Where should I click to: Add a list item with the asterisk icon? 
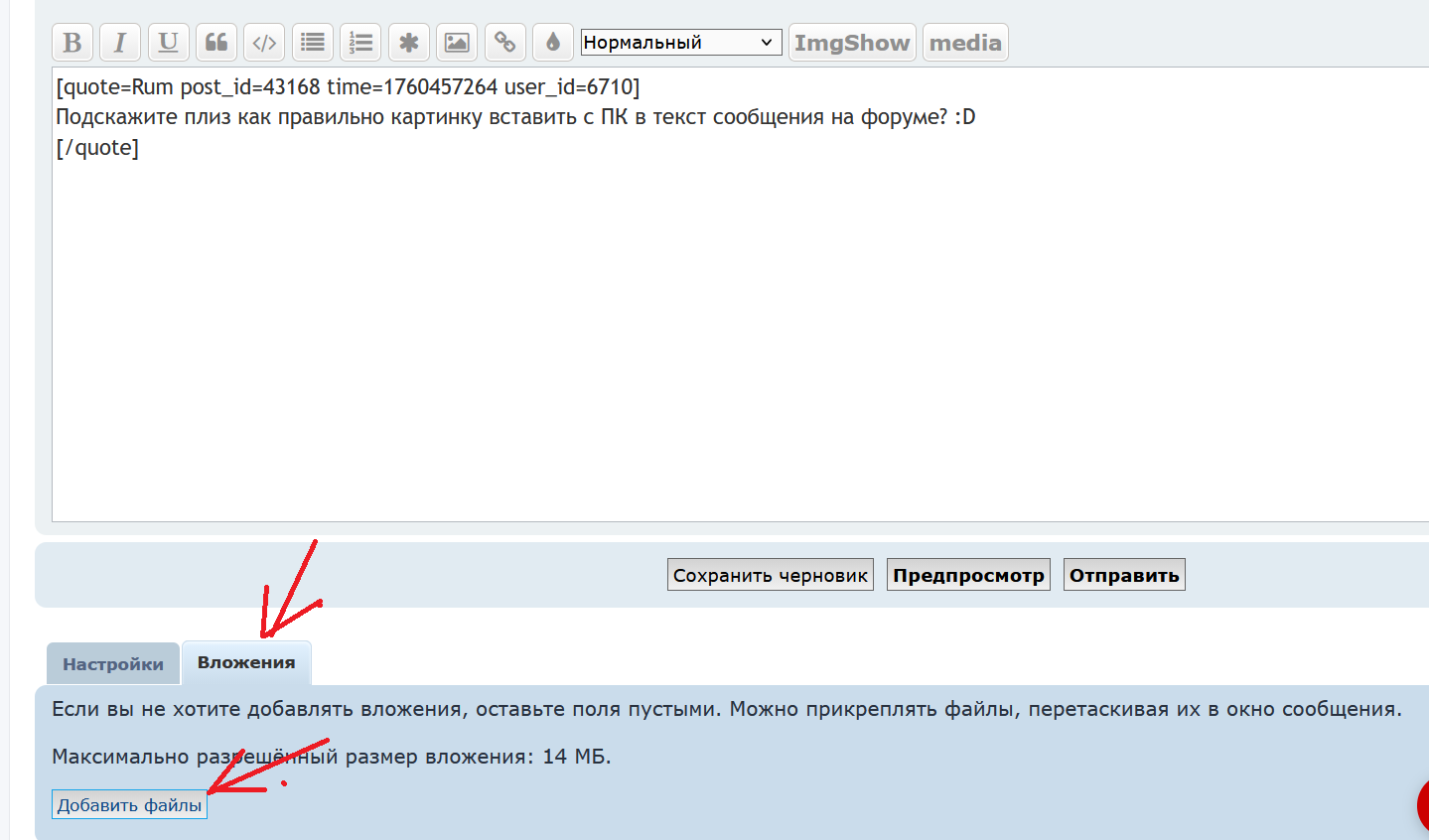pos(409,43)
